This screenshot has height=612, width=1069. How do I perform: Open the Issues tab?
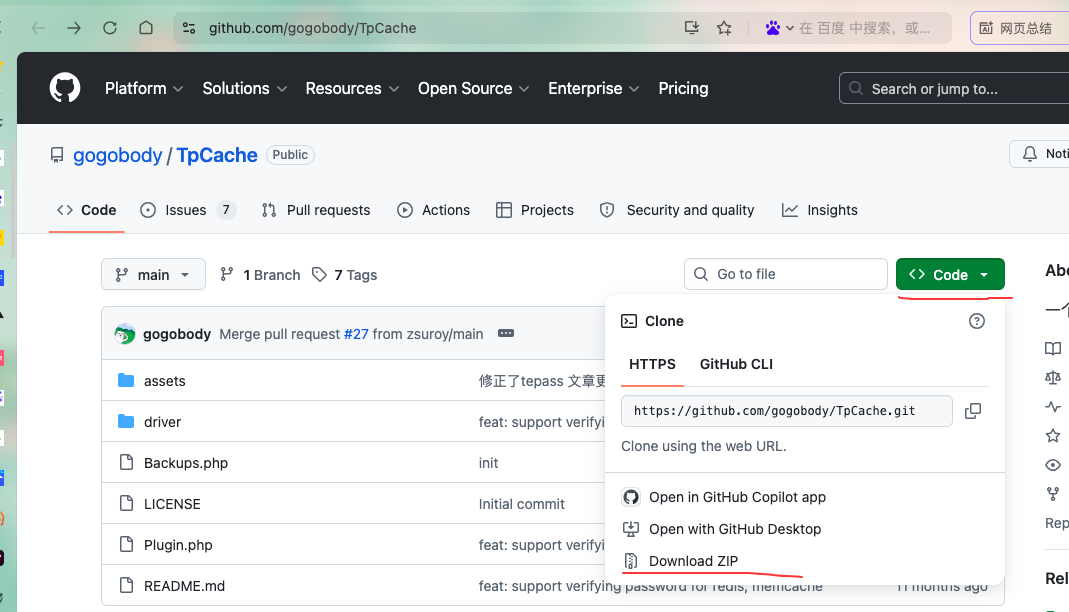point(187,210)
